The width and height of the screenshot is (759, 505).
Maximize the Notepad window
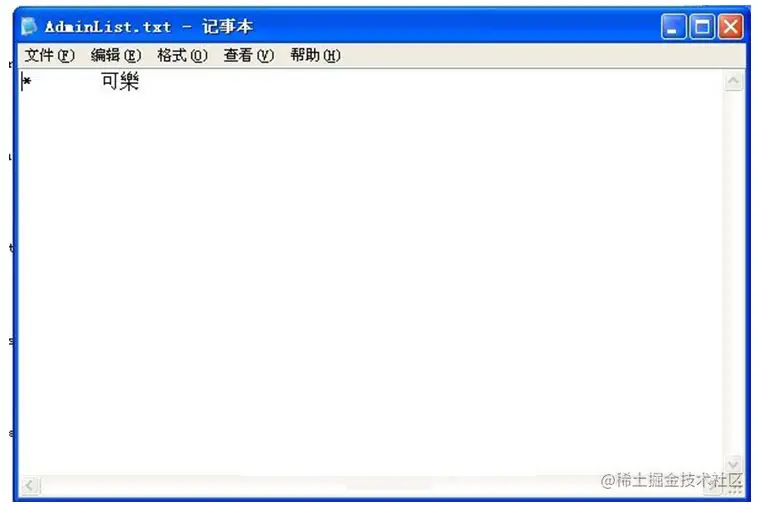pos(702,26)
